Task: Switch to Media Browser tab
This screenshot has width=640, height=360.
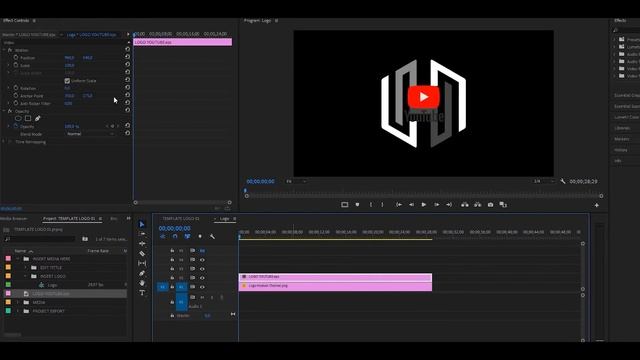Action: click(14, 219)
